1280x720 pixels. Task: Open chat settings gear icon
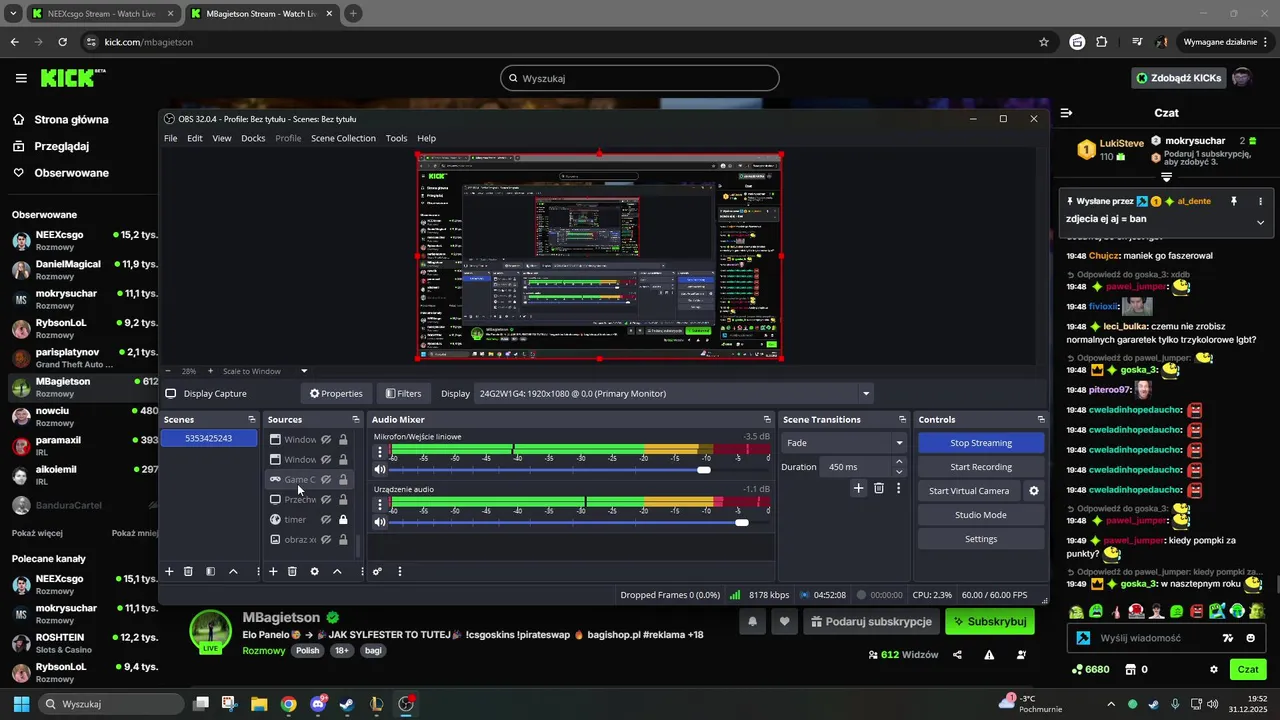coord(1214,669)
